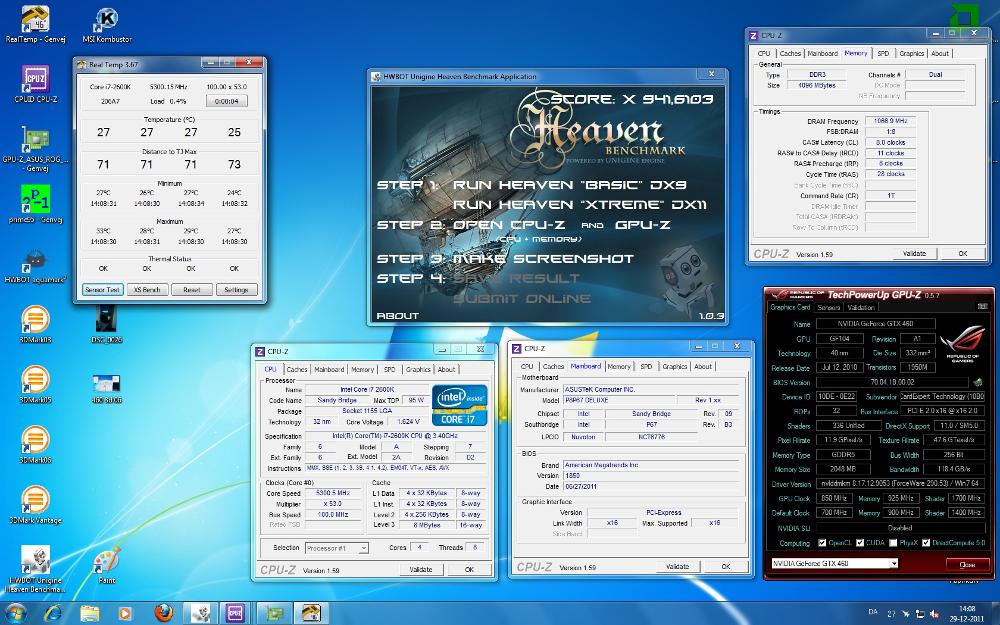The image size is (1000, 625).
Task: Click Validate in the CPU-Z CPU window
Action: (421, 570)
